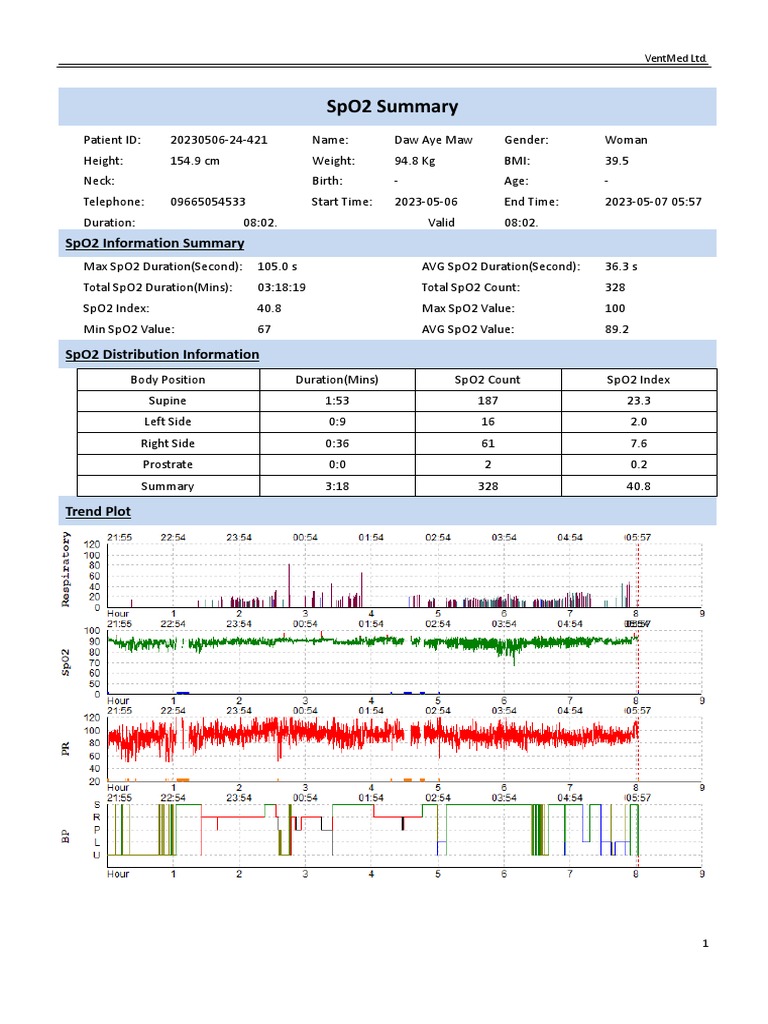
Task: Select the Left Side row label
Action: [168, 422]
